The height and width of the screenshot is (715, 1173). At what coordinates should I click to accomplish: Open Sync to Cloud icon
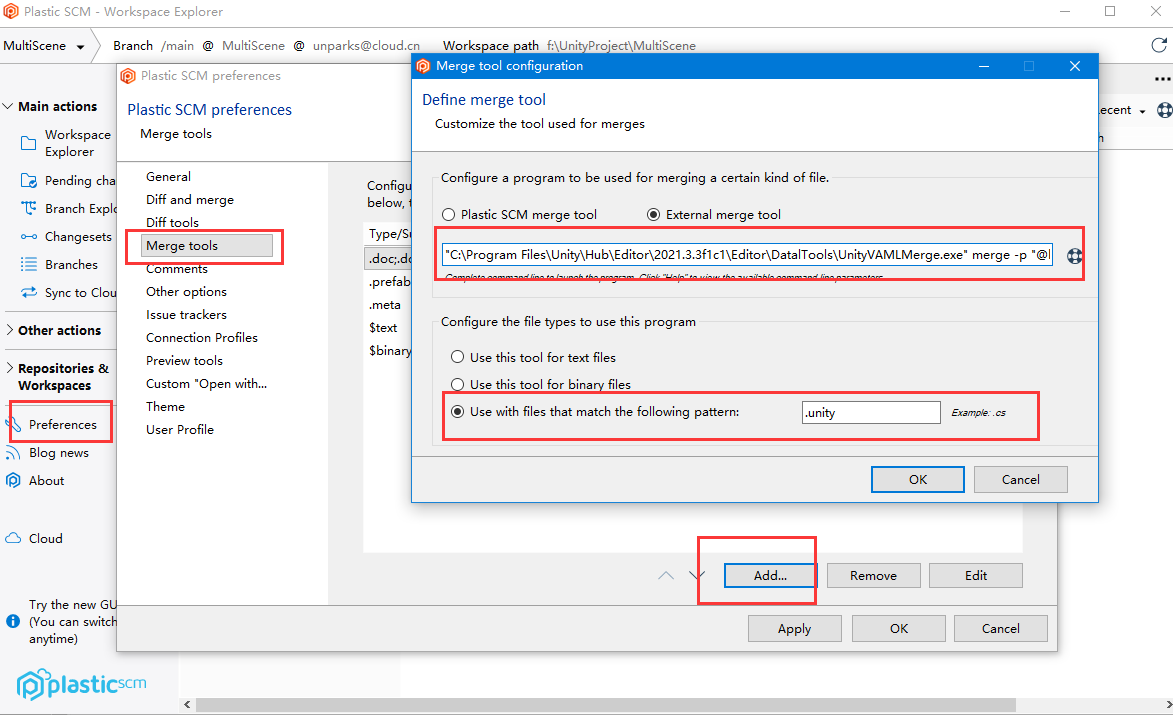28,292
